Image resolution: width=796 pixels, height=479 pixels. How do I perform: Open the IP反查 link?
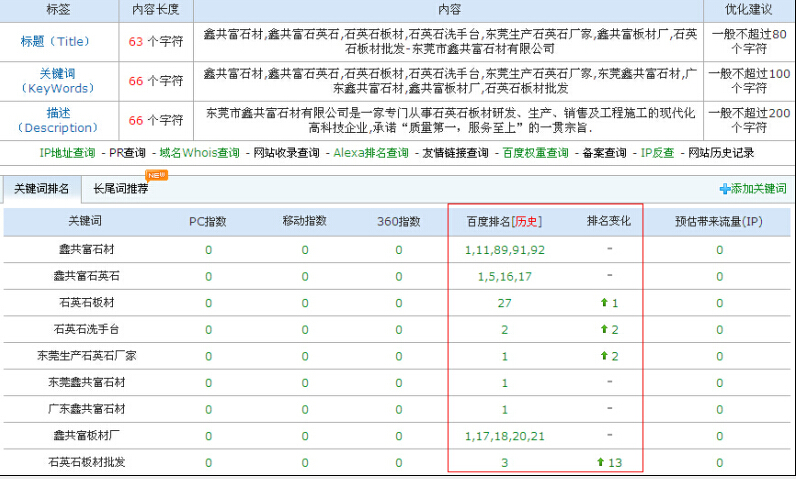[x=657, y=153]
